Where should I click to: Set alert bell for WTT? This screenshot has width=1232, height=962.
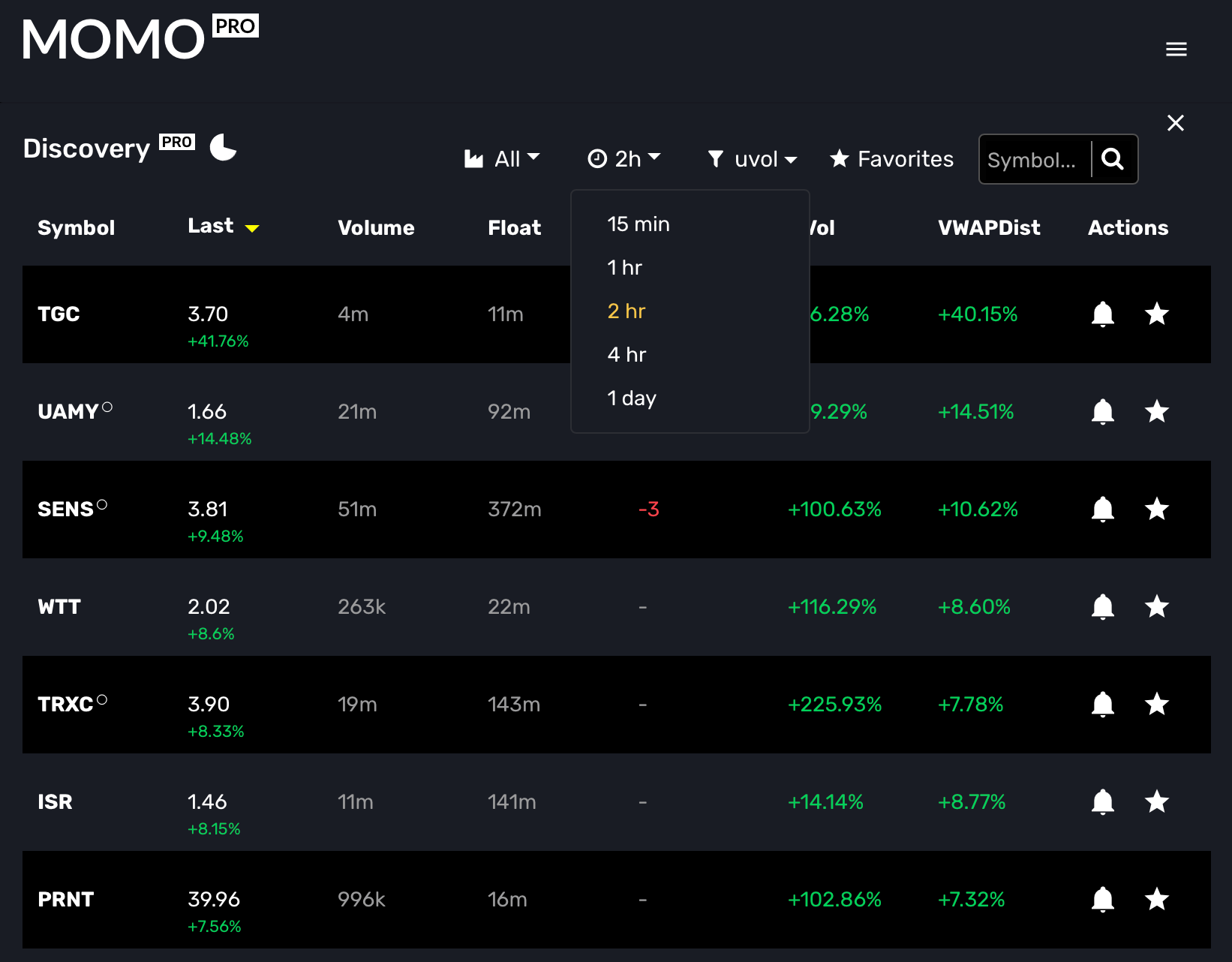(x=1103, y=606)
